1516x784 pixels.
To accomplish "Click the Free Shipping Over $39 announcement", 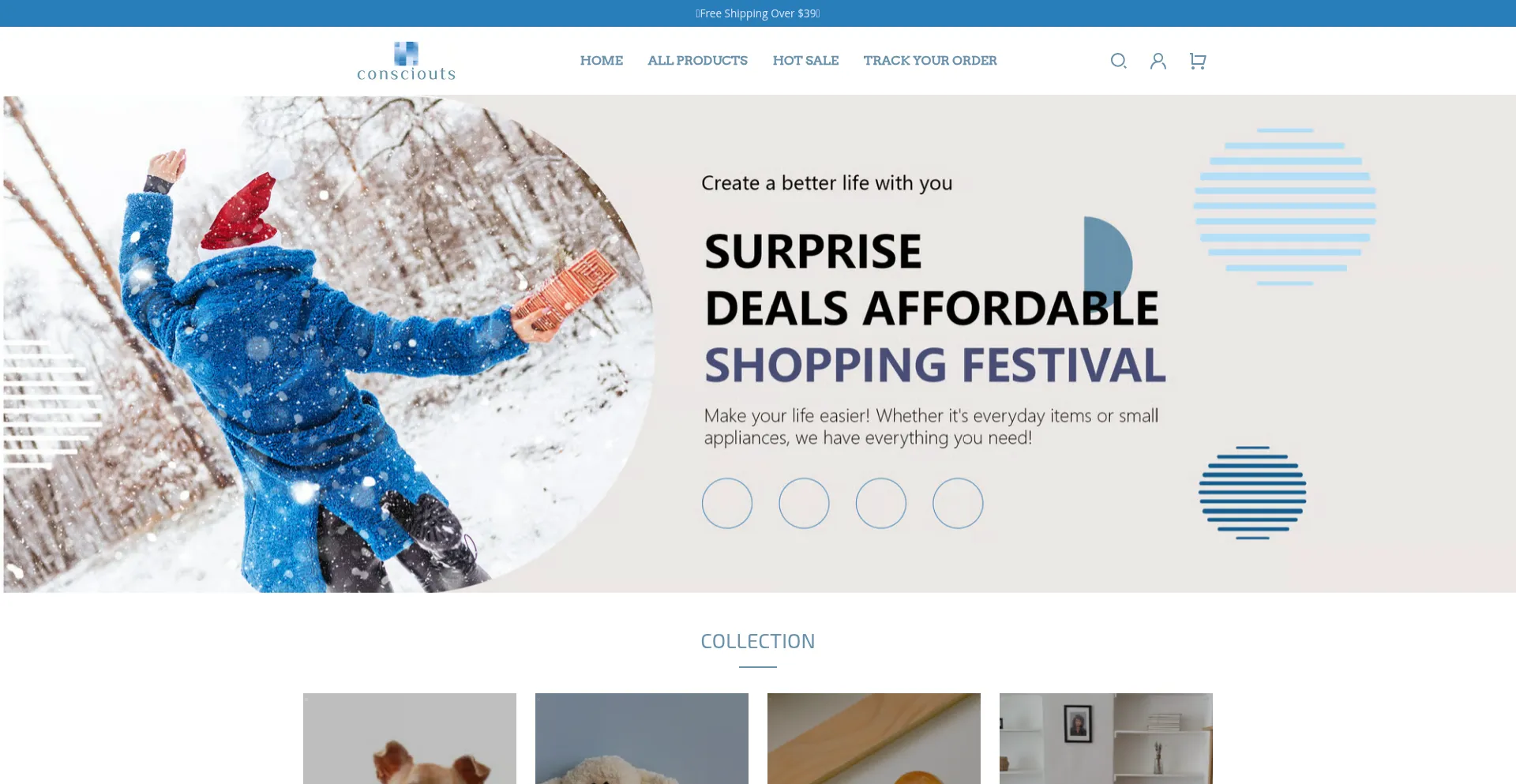I will 758,13.
